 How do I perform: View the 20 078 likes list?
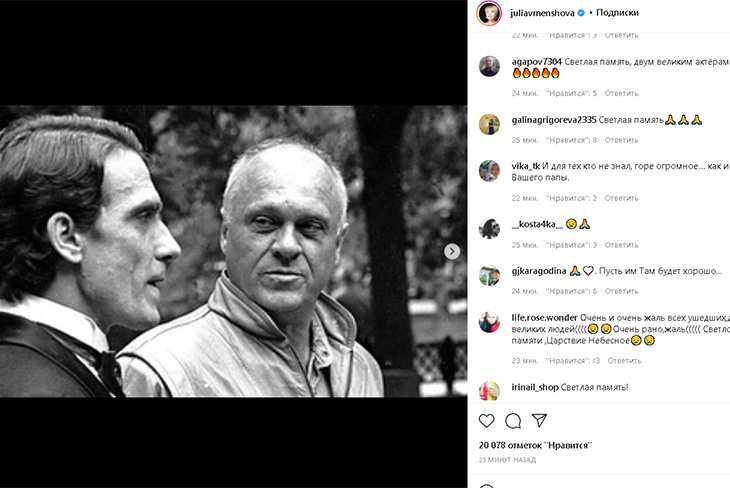(535, 445)
